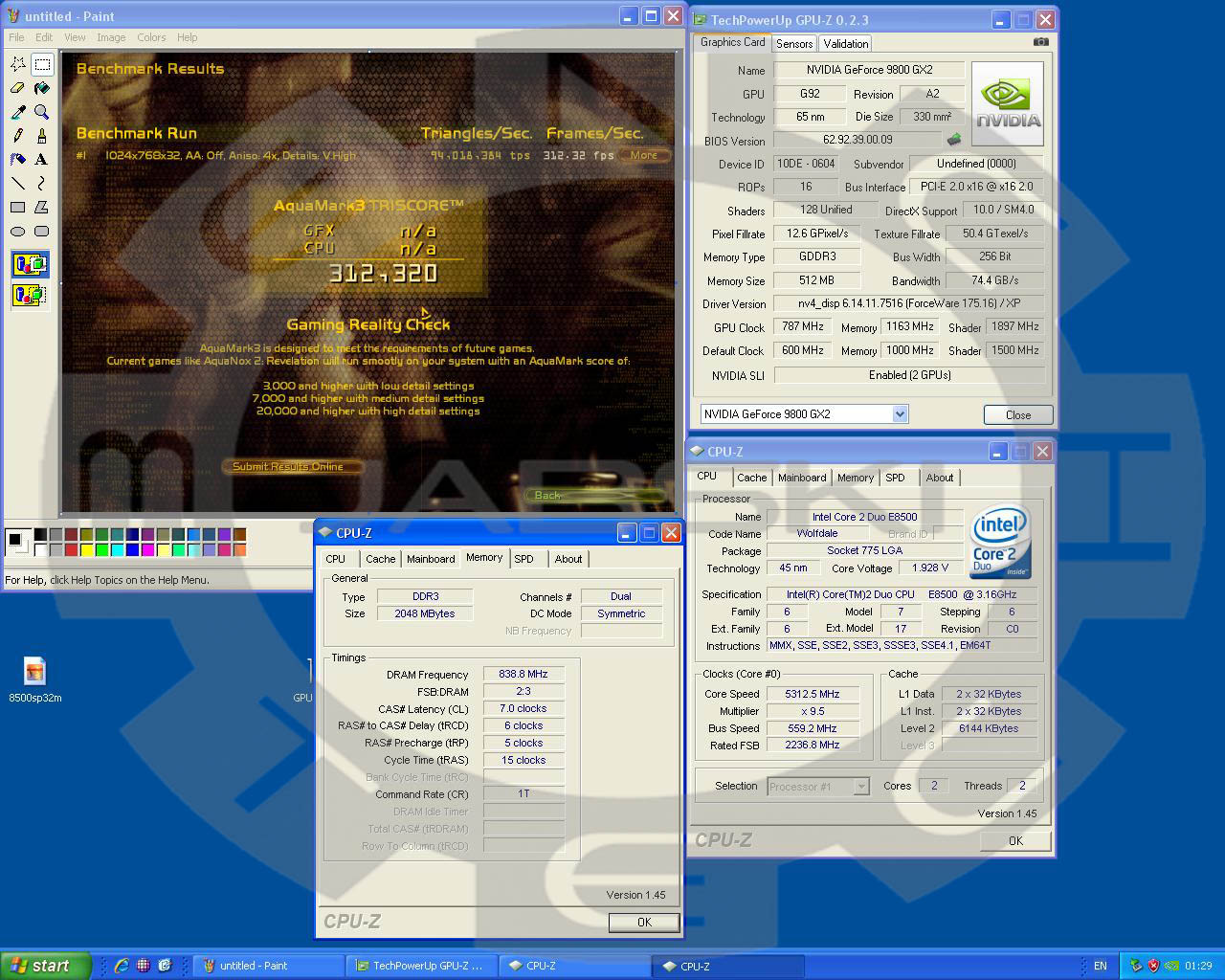This screenshot has width=1225, height=980.
Task: Open the Processor #1 selection dropdown
Action: 861,787
